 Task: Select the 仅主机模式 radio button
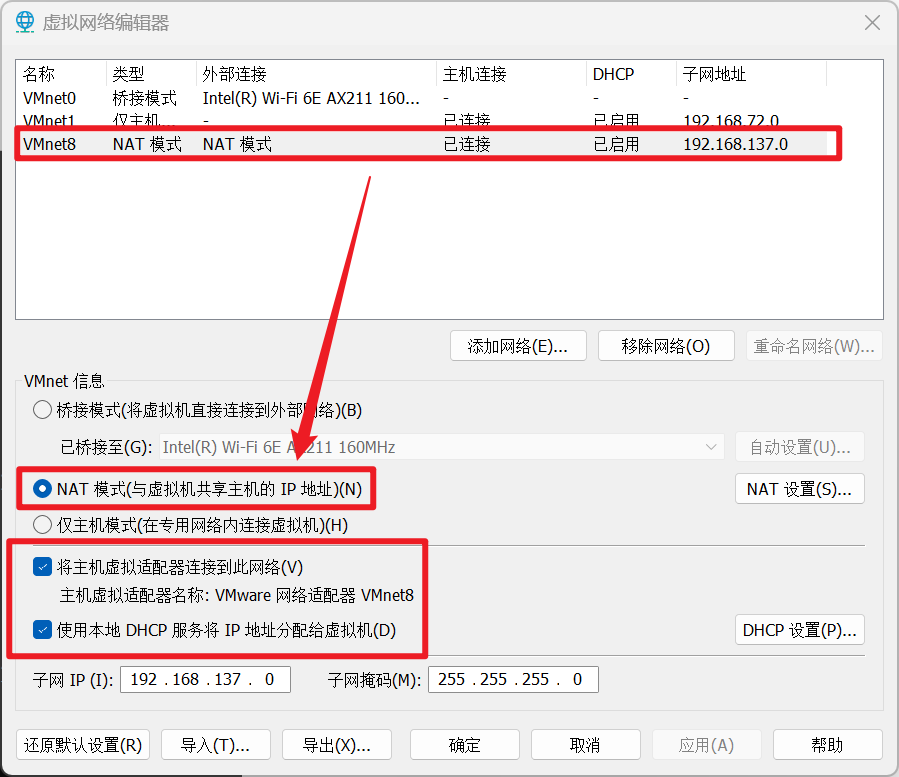[x=42, y=525]
